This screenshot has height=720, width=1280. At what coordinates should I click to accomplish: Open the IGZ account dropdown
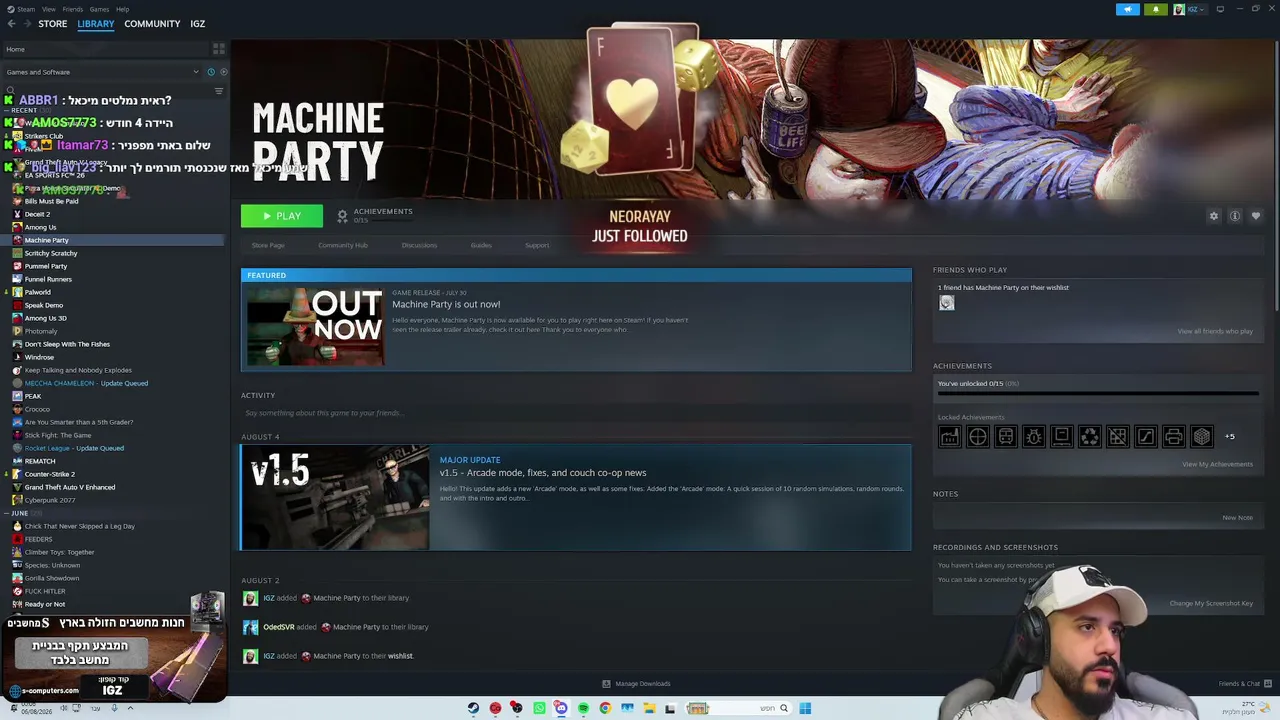(1193, 9)
